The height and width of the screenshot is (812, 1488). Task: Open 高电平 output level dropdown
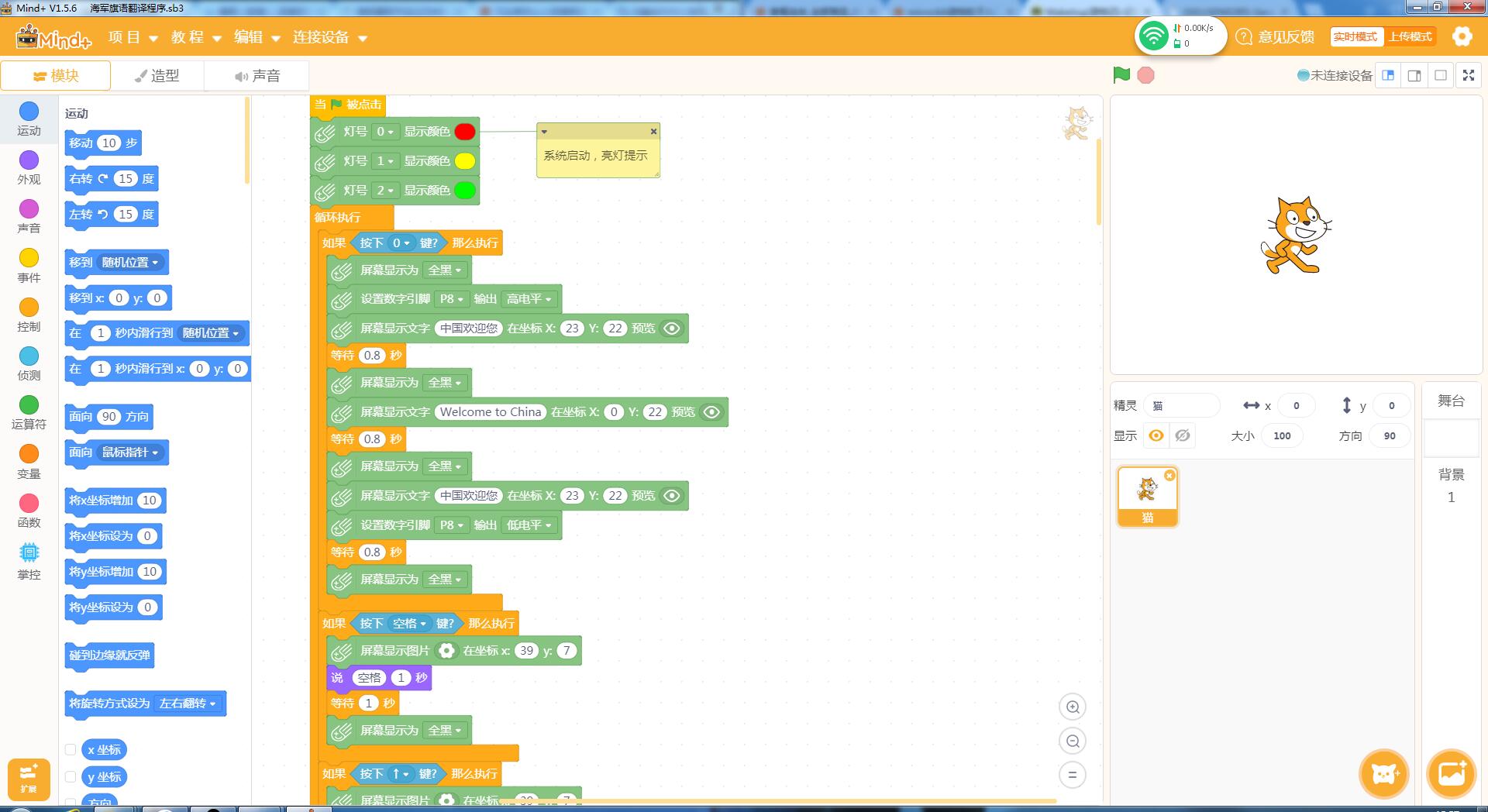[x=529, y=299]
